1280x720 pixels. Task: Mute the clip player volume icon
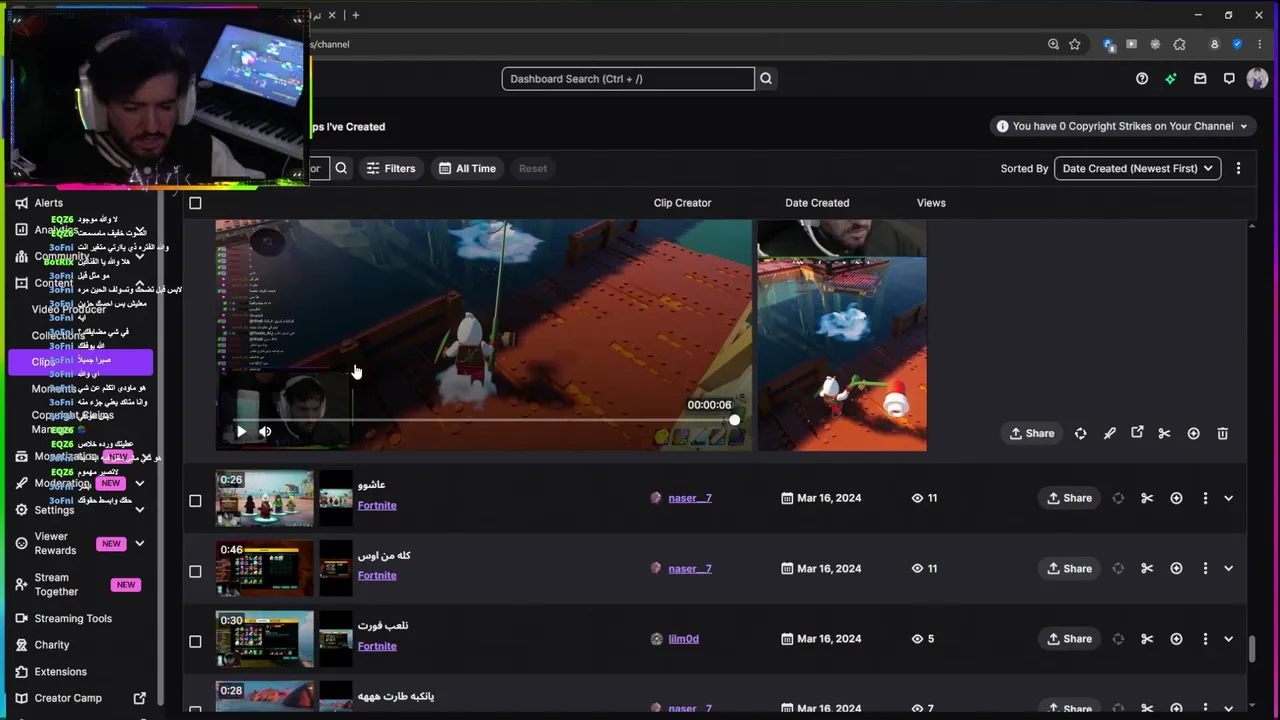265,432
